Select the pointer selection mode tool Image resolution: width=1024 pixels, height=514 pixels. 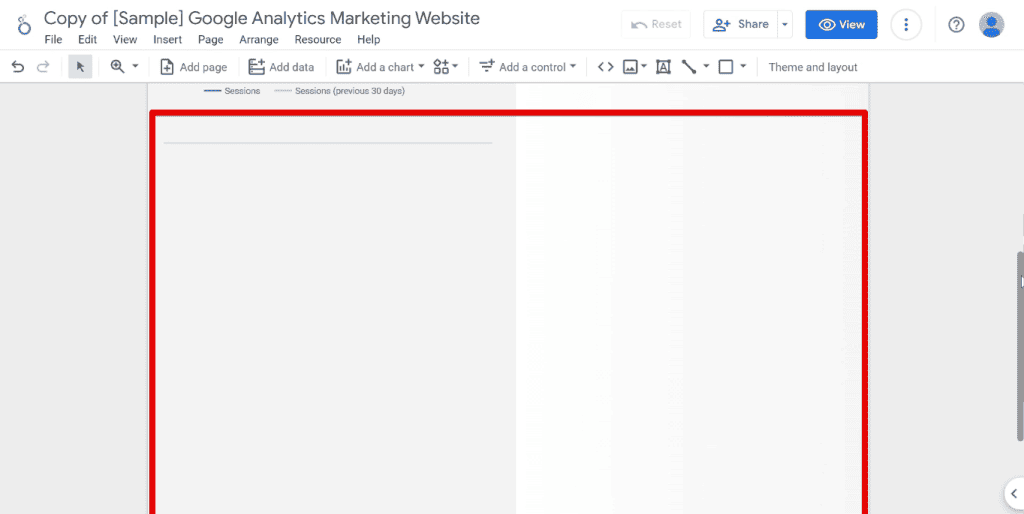[80, 67]
